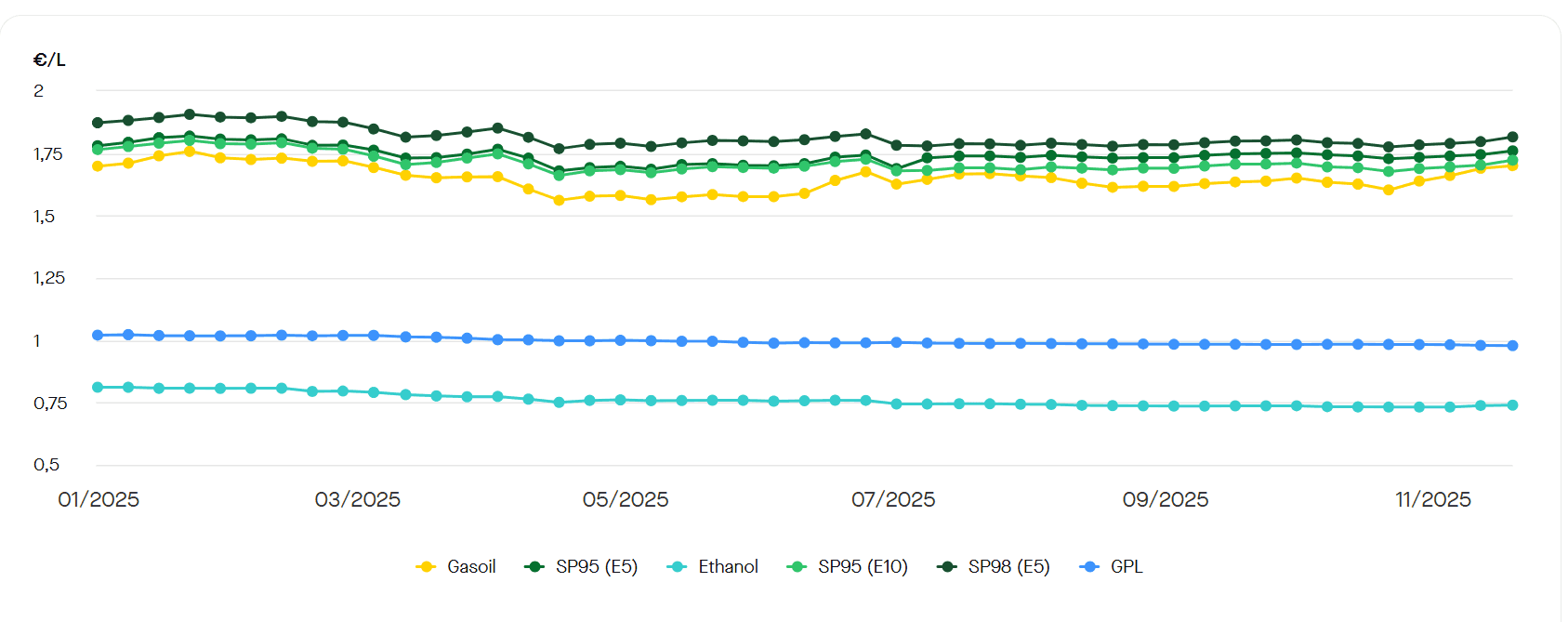Toggle SP98 (E5) series legend label
Viewport: 1568px width, 622px height.
pyautogui.click(x=1008, y=567)
